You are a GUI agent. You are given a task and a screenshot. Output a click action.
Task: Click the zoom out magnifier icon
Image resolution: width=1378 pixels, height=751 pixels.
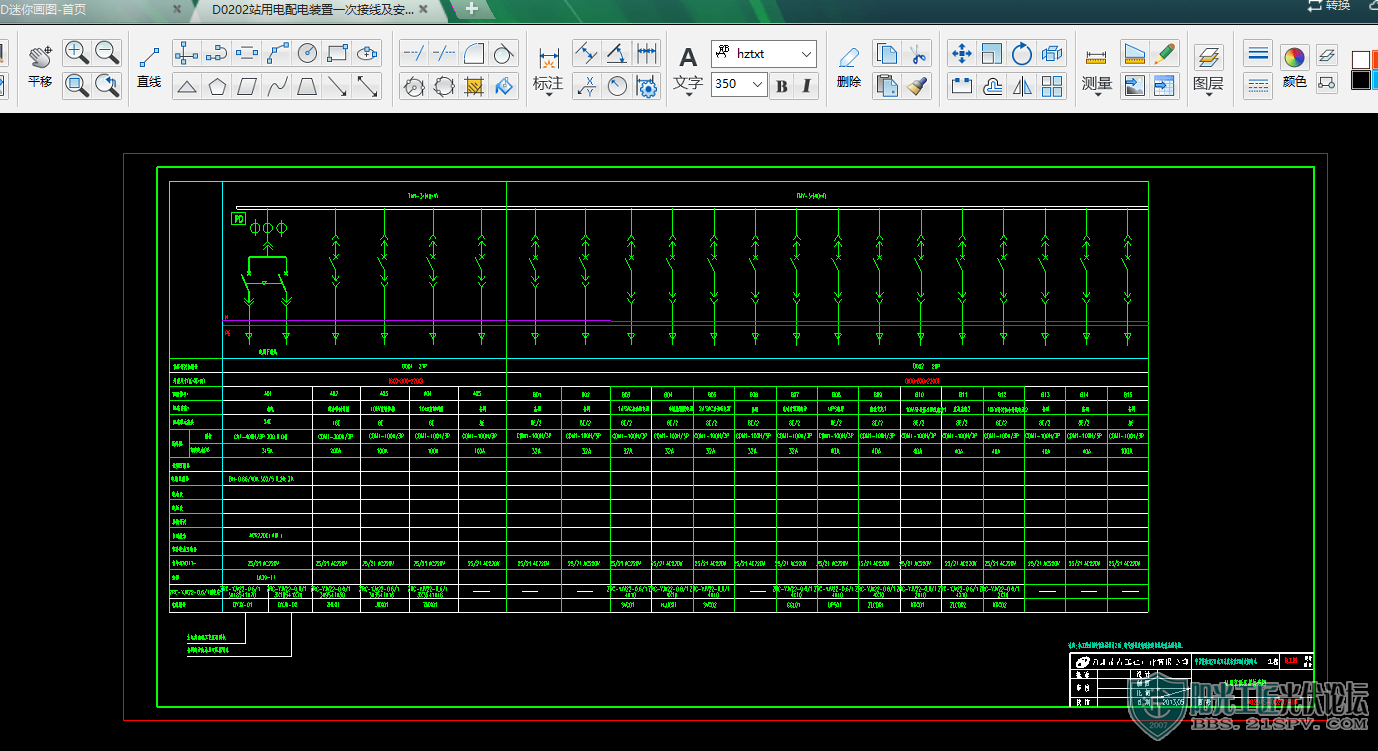[107, 53]
